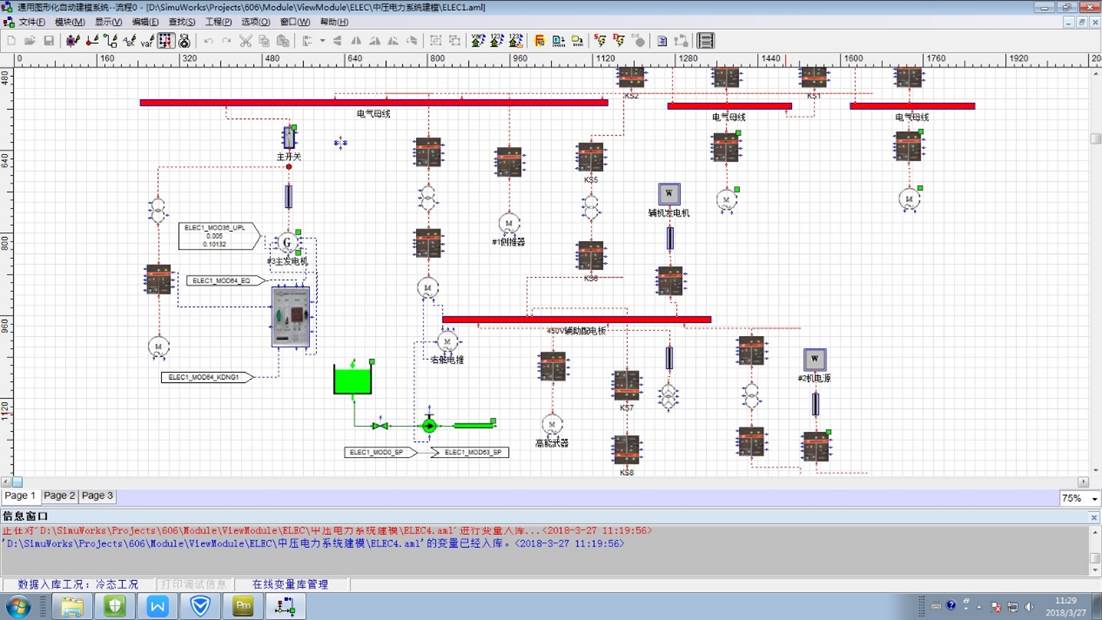
Task: Select the #3 main generator G symbol
Action: [x=287, y=242]
